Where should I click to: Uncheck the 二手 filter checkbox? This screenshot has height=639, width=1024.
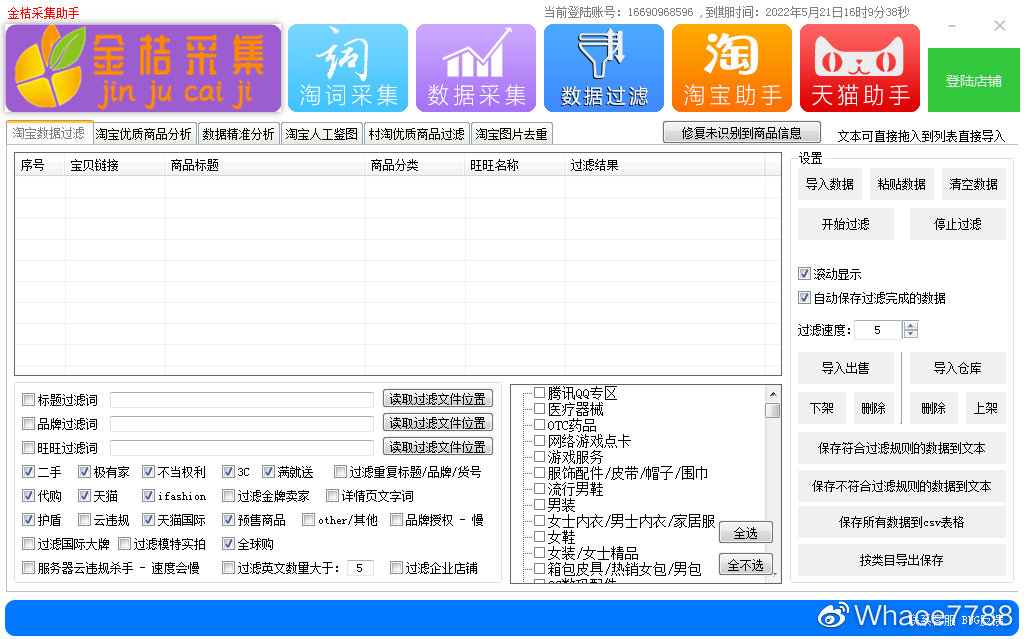(27, 471)
